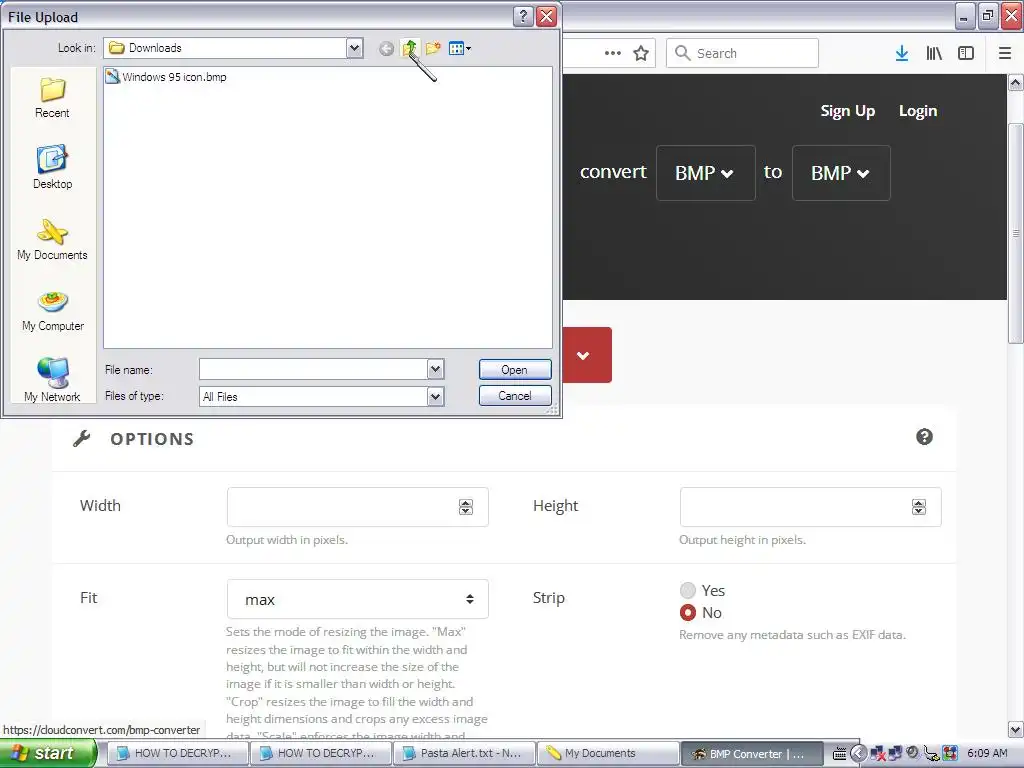Click the colorful tray icon beside the clock
Image resolution: width=1024 pixels, height=768 pixels.
pos(950,754)
